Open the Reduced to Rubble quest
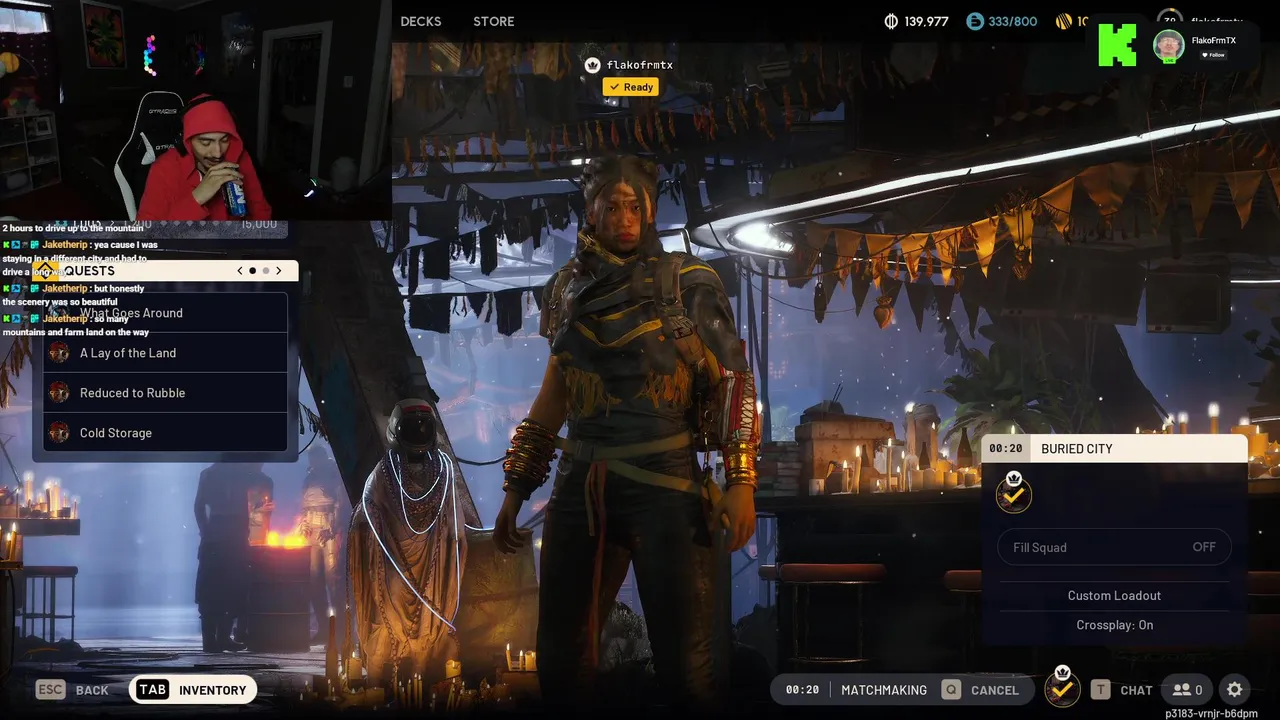Screen dimensions: 1280x720 tap(165, 393)
